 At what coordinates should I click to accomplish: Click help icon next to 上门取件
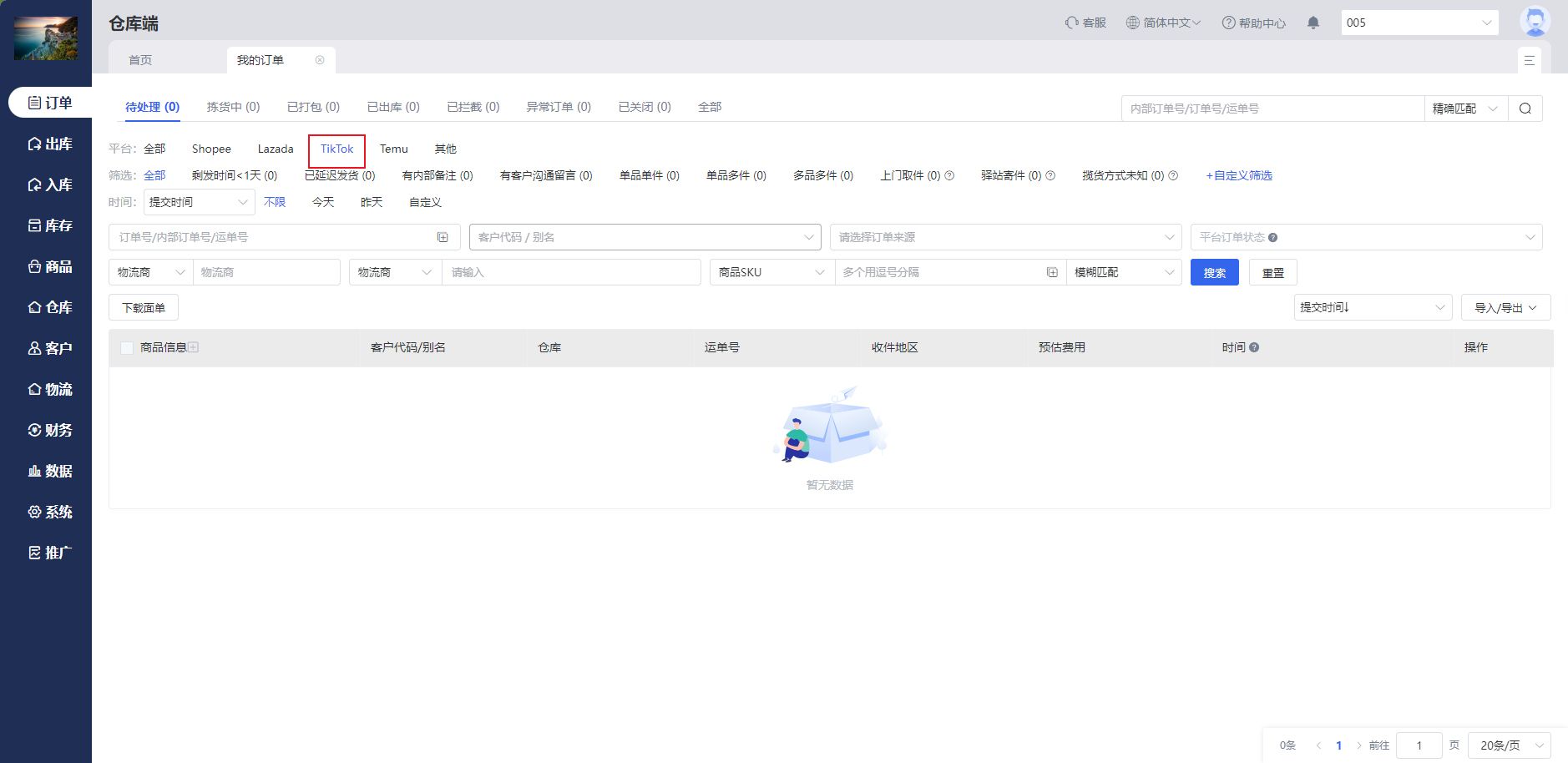(949, 175)
